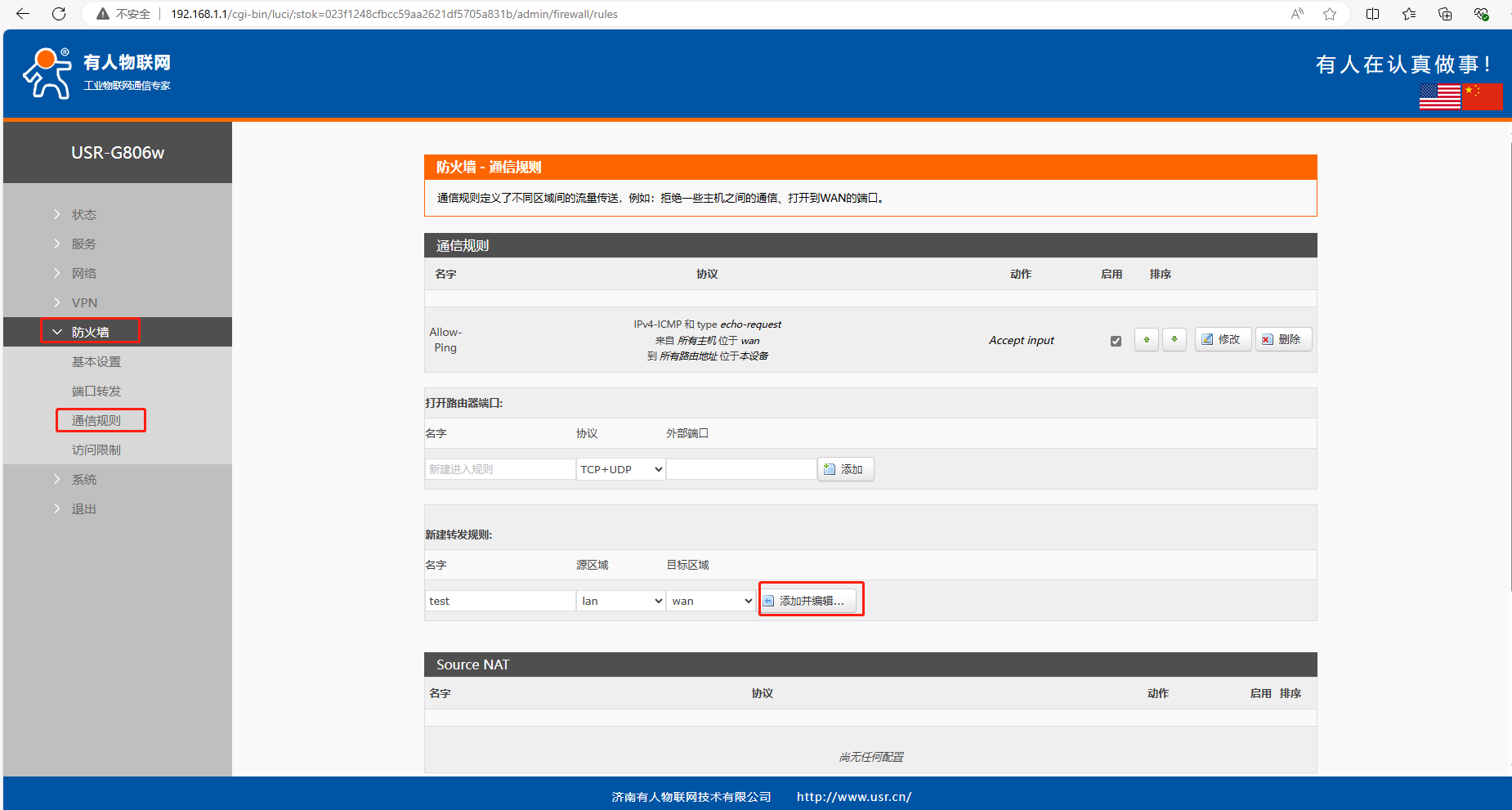Open the lan source zone dropdown
Viewport: 1512px width, 810px height.
point(620,601)
